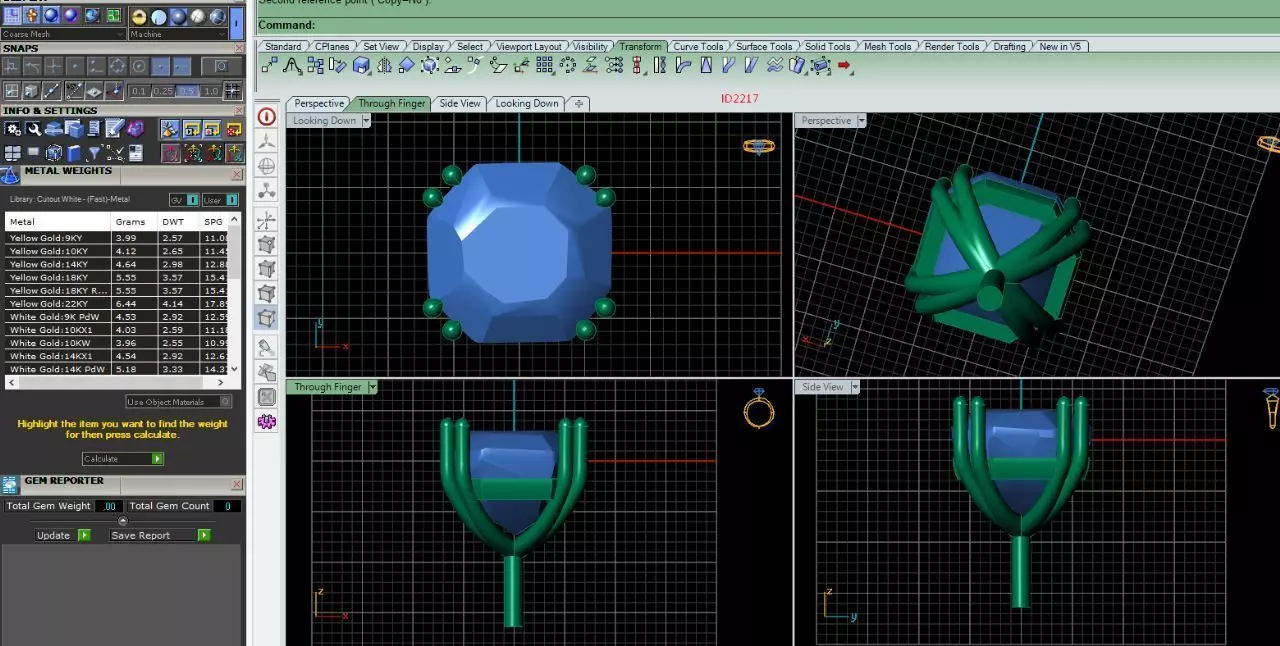Open the Perspective viewport title dropdown
Screen dimensions: 1280x646
pos(860,121)
